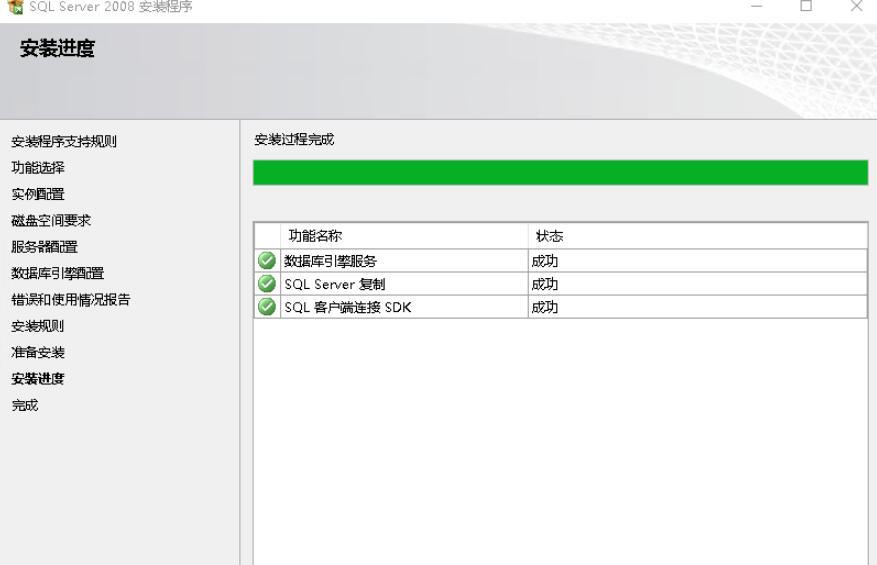Click 成功 status for 数据库引擎服务
The width and height of the screenshot is (877, 565).
[697, 261]
